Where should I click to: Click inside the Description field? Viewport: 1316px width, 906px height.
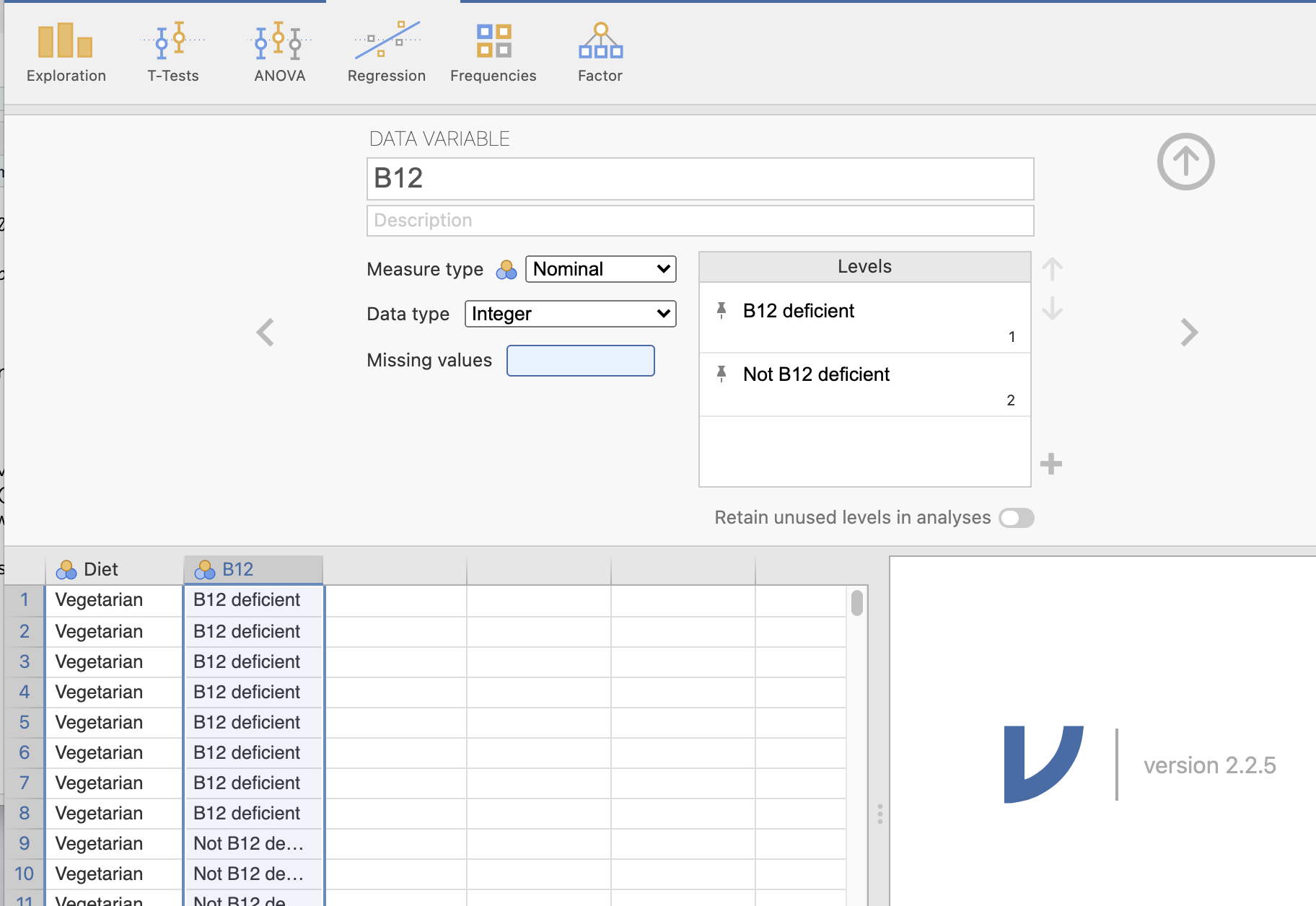(700, 221)
